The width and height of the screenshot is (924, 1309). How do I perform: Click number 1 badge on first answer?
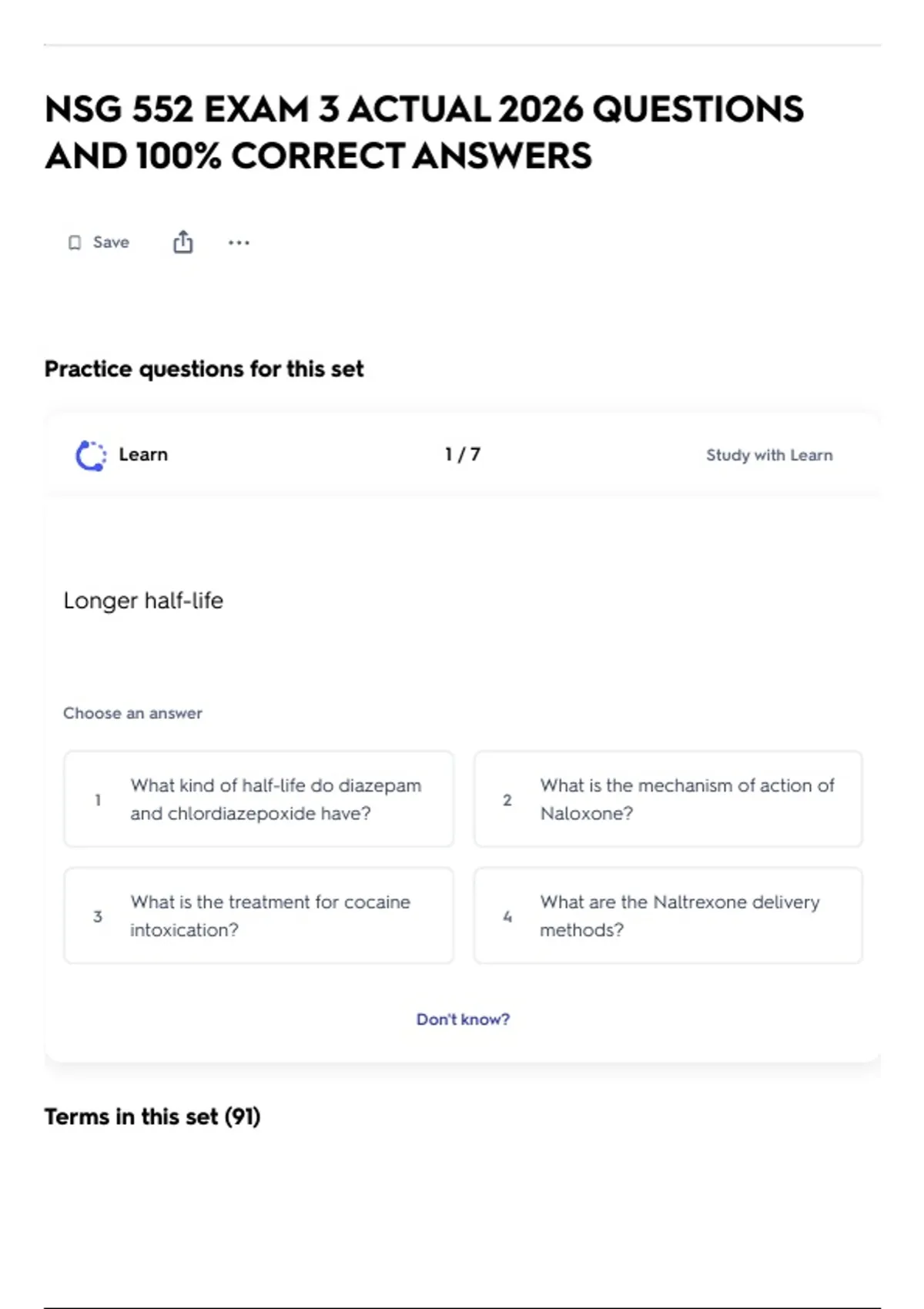click(98, 800)
